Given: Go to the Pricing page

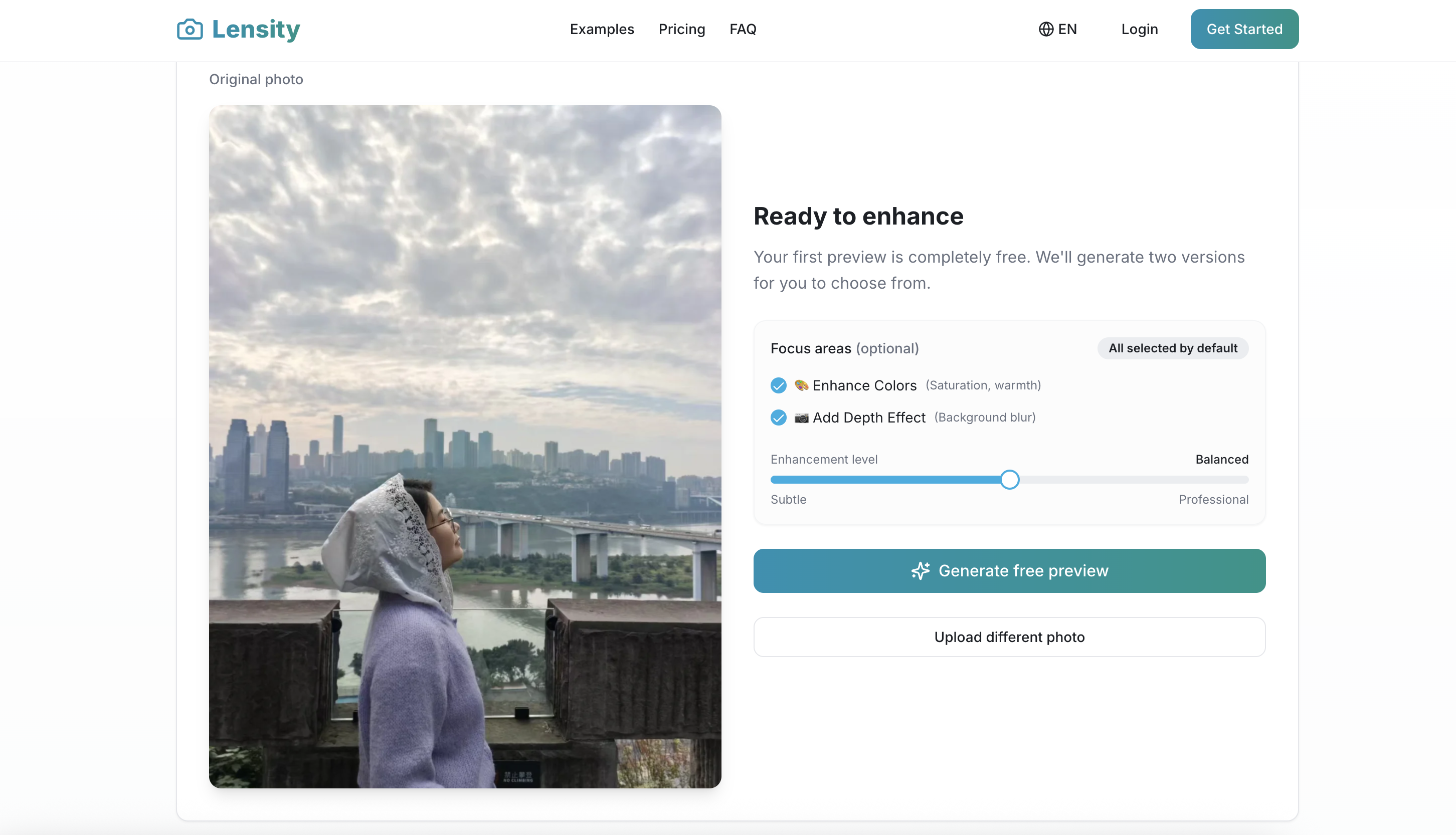Looking at the screenshot, I should point(681,29).
